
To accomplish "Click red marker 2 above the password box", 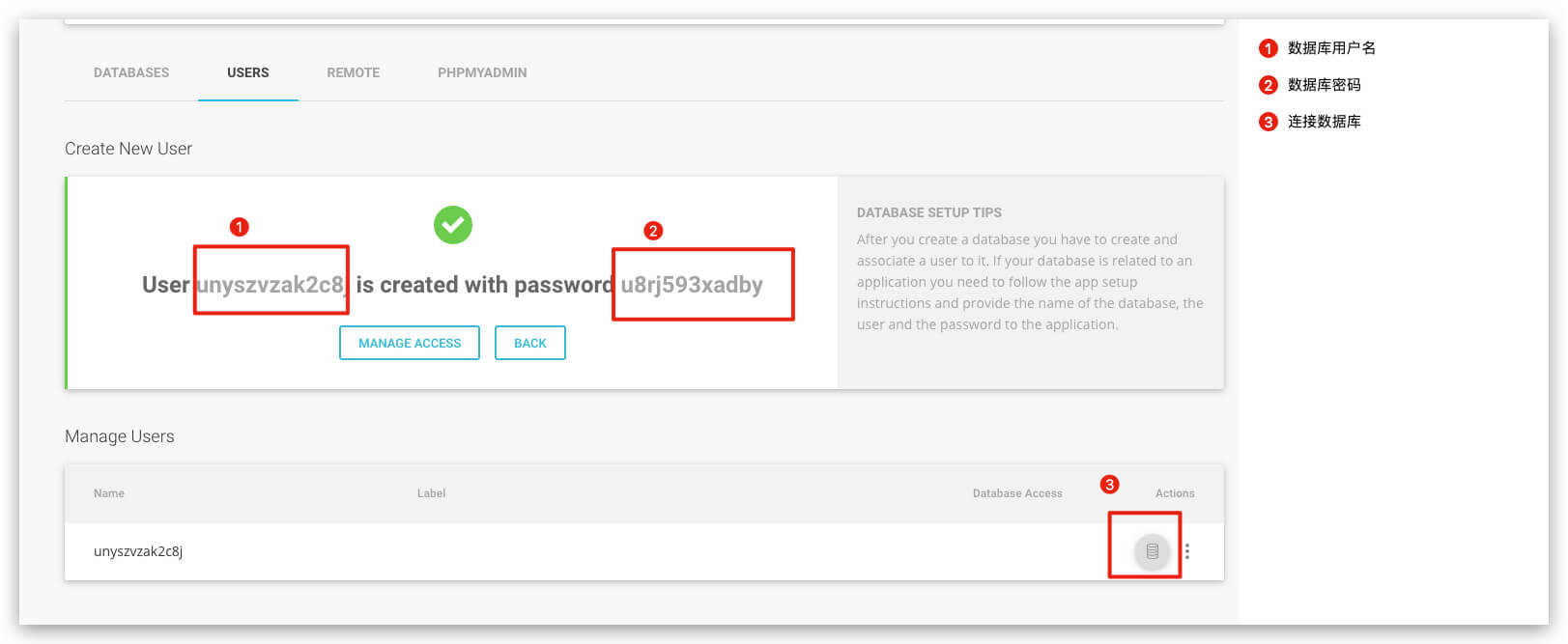I will click(653, 231).
